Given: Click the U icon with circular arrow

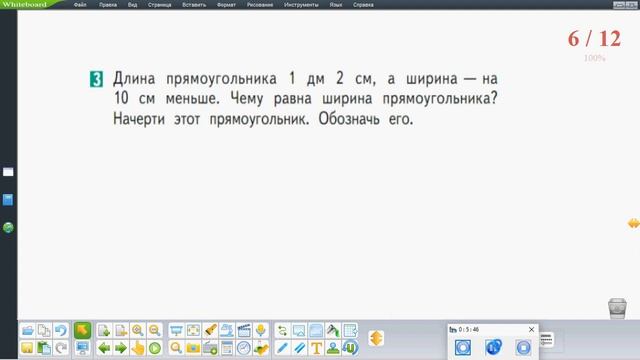Looking at the screenshot, I should click(350, 348).
